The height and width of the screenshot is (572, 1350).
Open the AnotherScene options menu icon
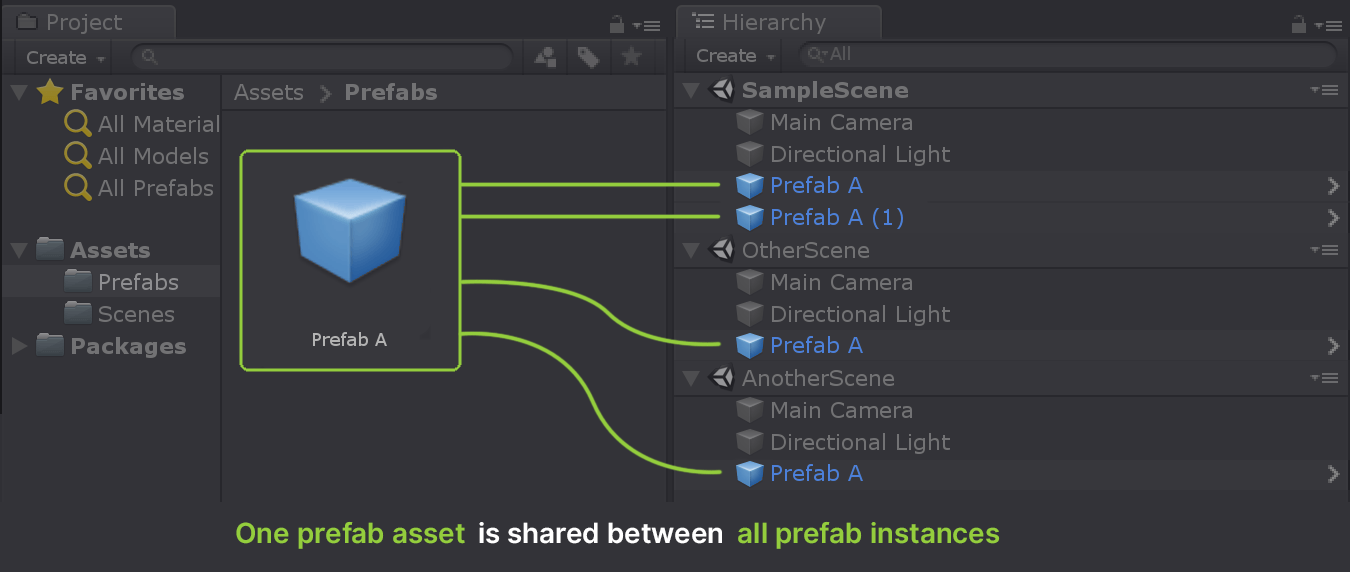coord(1324,378)
